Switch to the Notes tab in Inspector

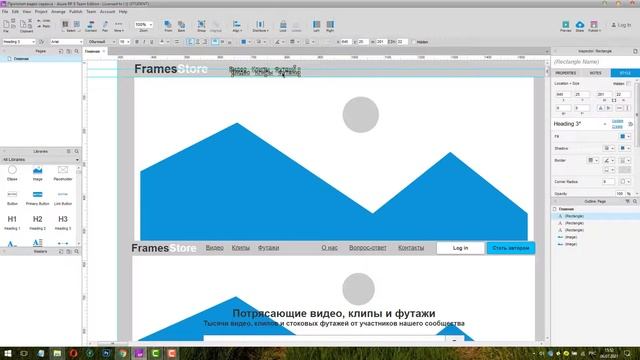point(595,73)
